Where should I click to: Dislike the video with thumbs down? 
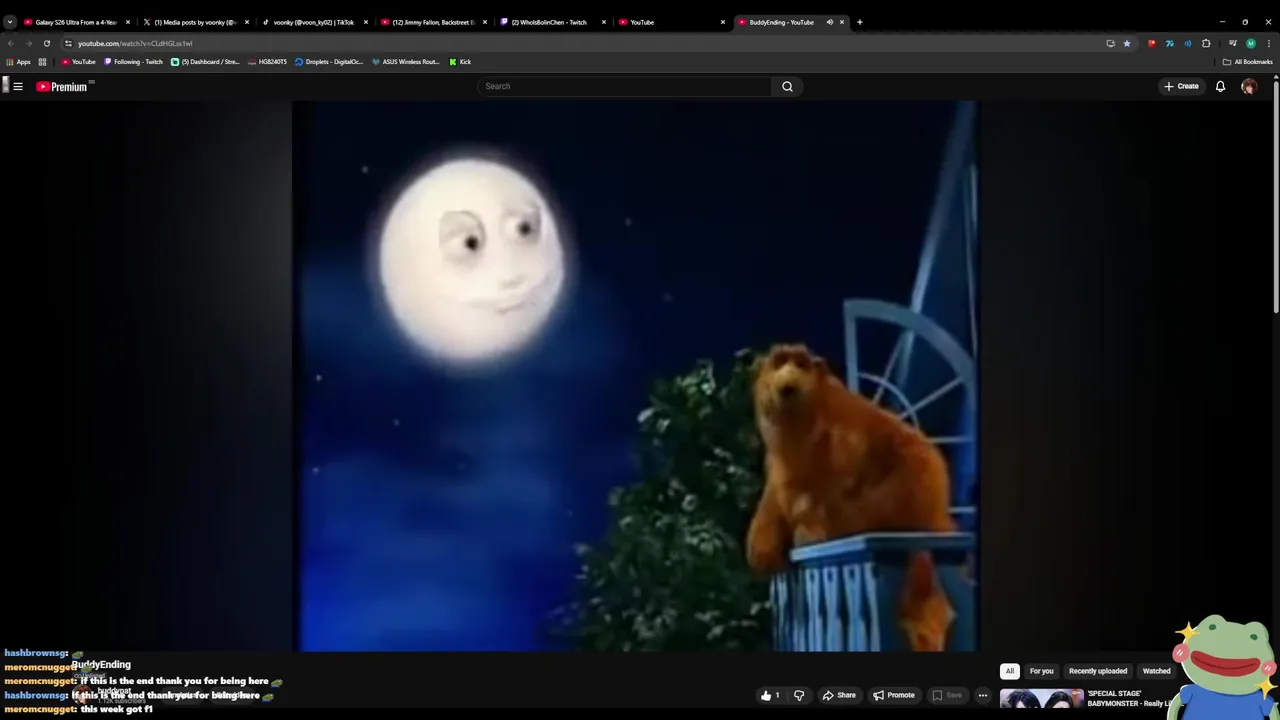point(799,695)
